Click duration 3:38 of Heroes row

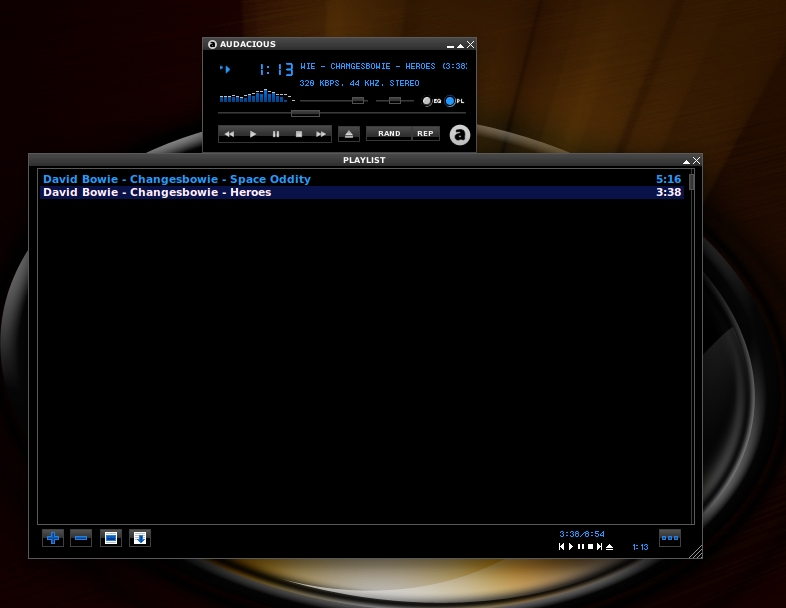[x=669, y=192]
